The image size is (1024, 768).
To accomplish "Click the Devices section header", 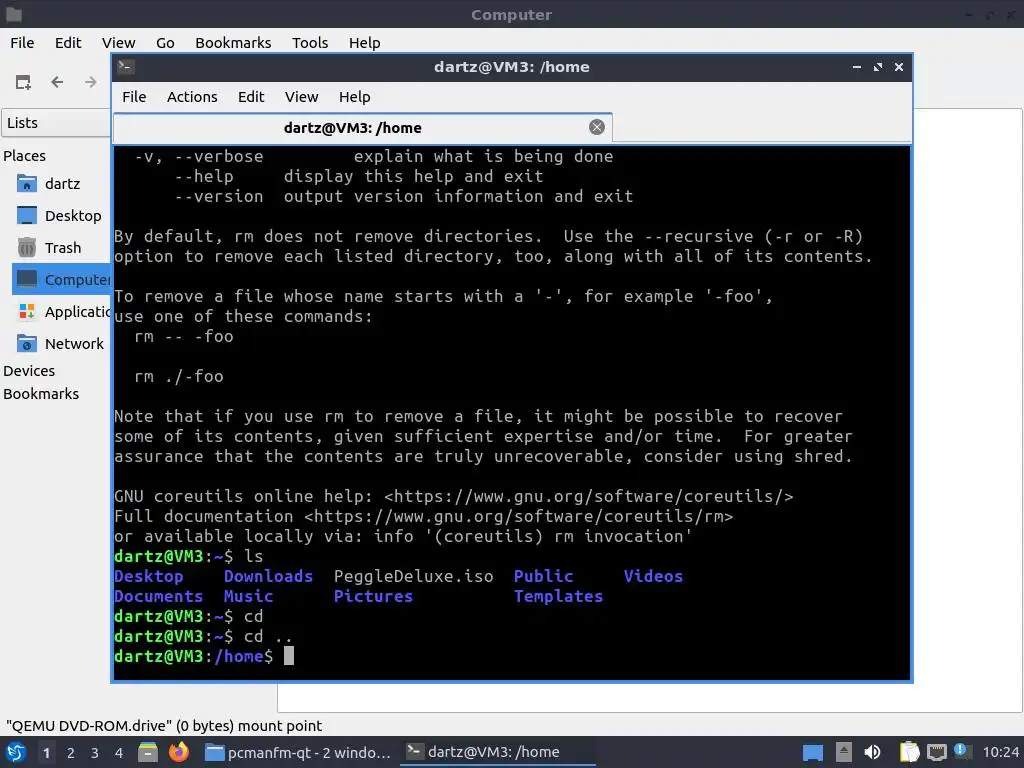I will (x=29, y=371).
